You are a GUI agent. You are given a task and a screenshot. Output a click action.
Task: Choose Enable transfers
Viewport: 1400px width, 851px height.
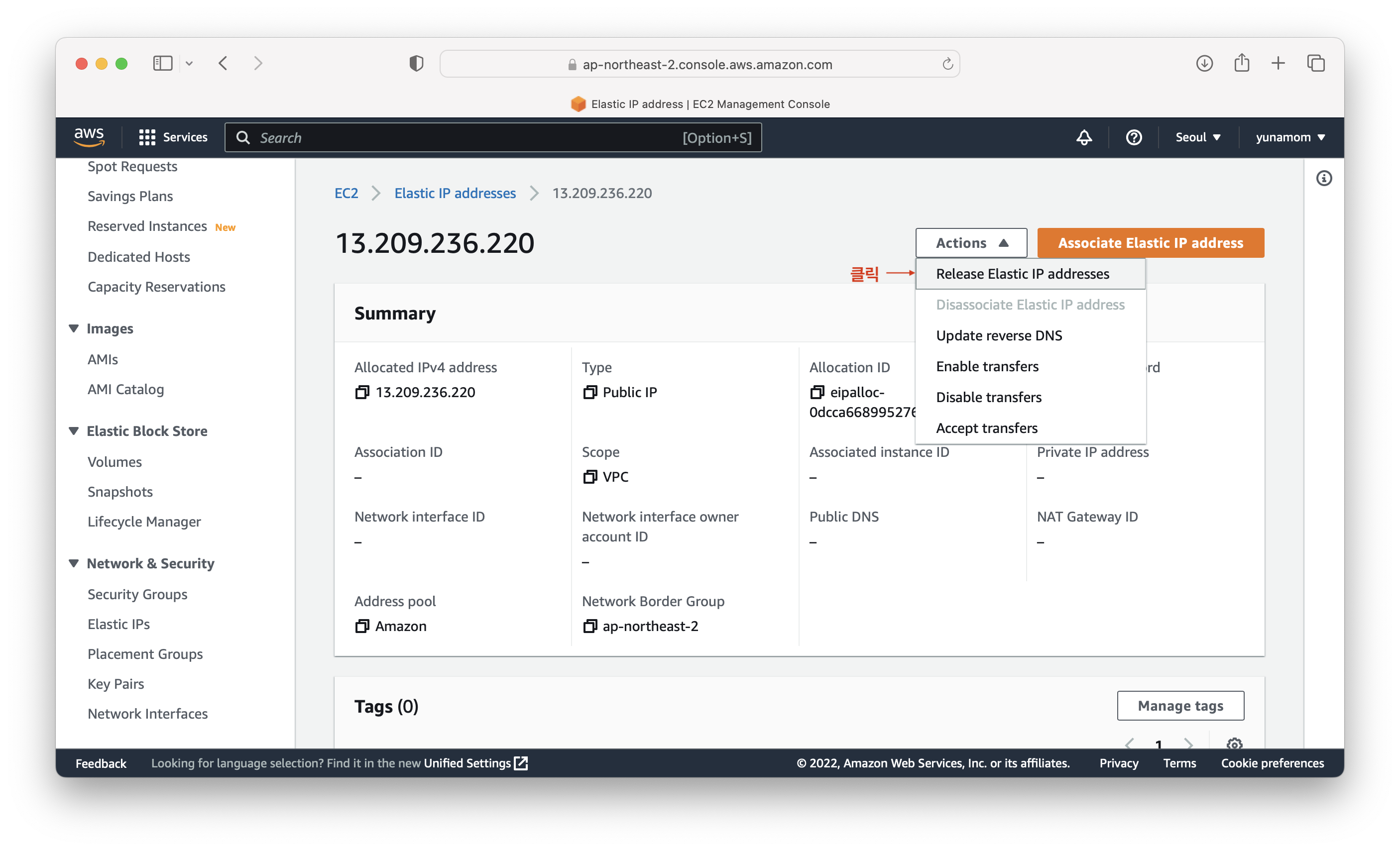tap(1030, 366)
